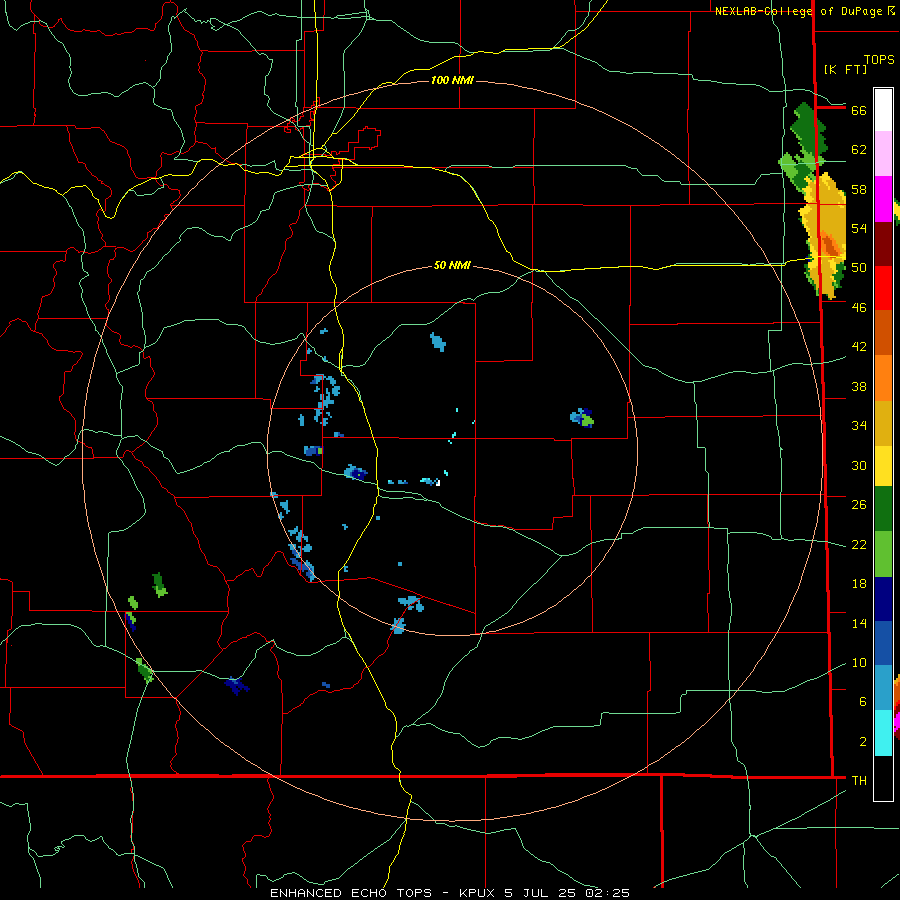Image resolution: width=900 pixels, height=900 pixels.
Task: Select the yellow legend swatch
Action: 883,466
